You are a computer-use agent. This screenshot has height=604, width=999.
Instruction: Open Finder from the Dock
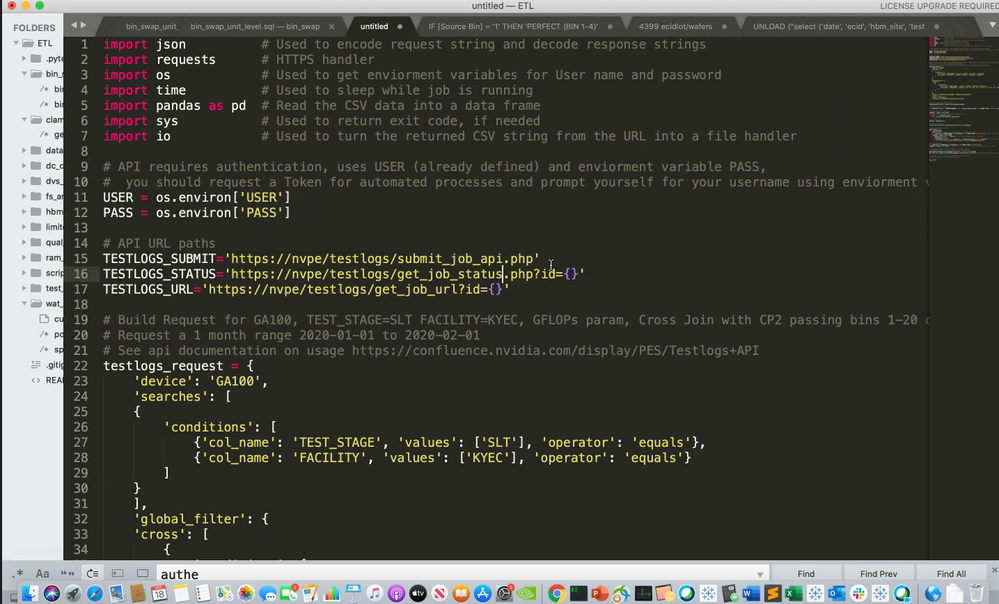[29, 593]
